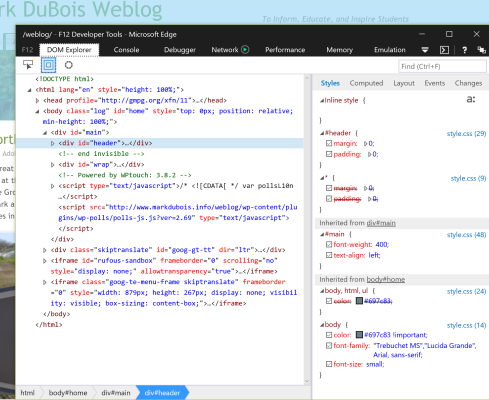Uncheck the color !important property checkbox
The height and width of the screenshot is (400, 489).
pos(329,335)
